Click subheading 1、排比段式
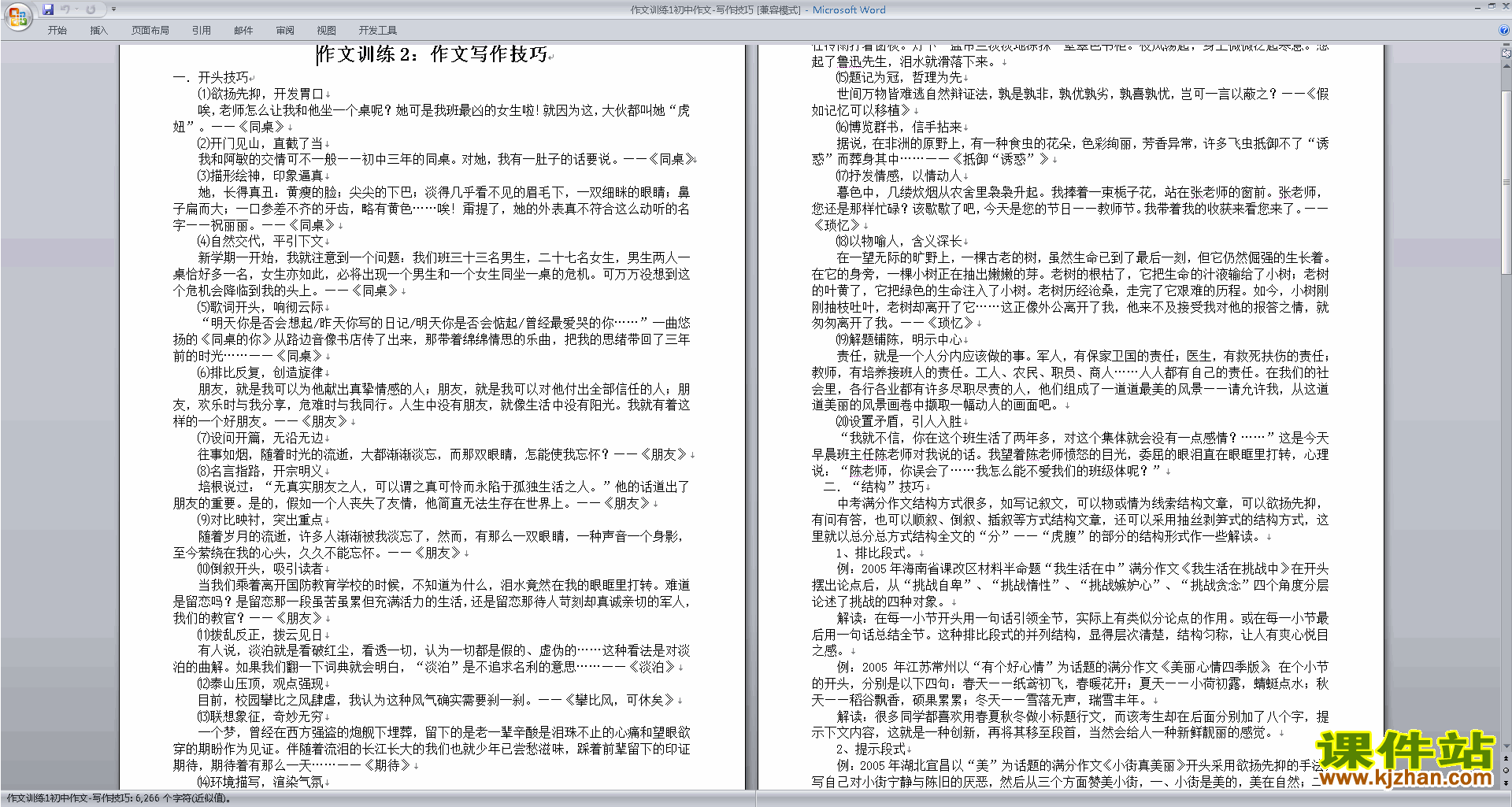The height and width of the screenshot is (807, 1512). 874,553
